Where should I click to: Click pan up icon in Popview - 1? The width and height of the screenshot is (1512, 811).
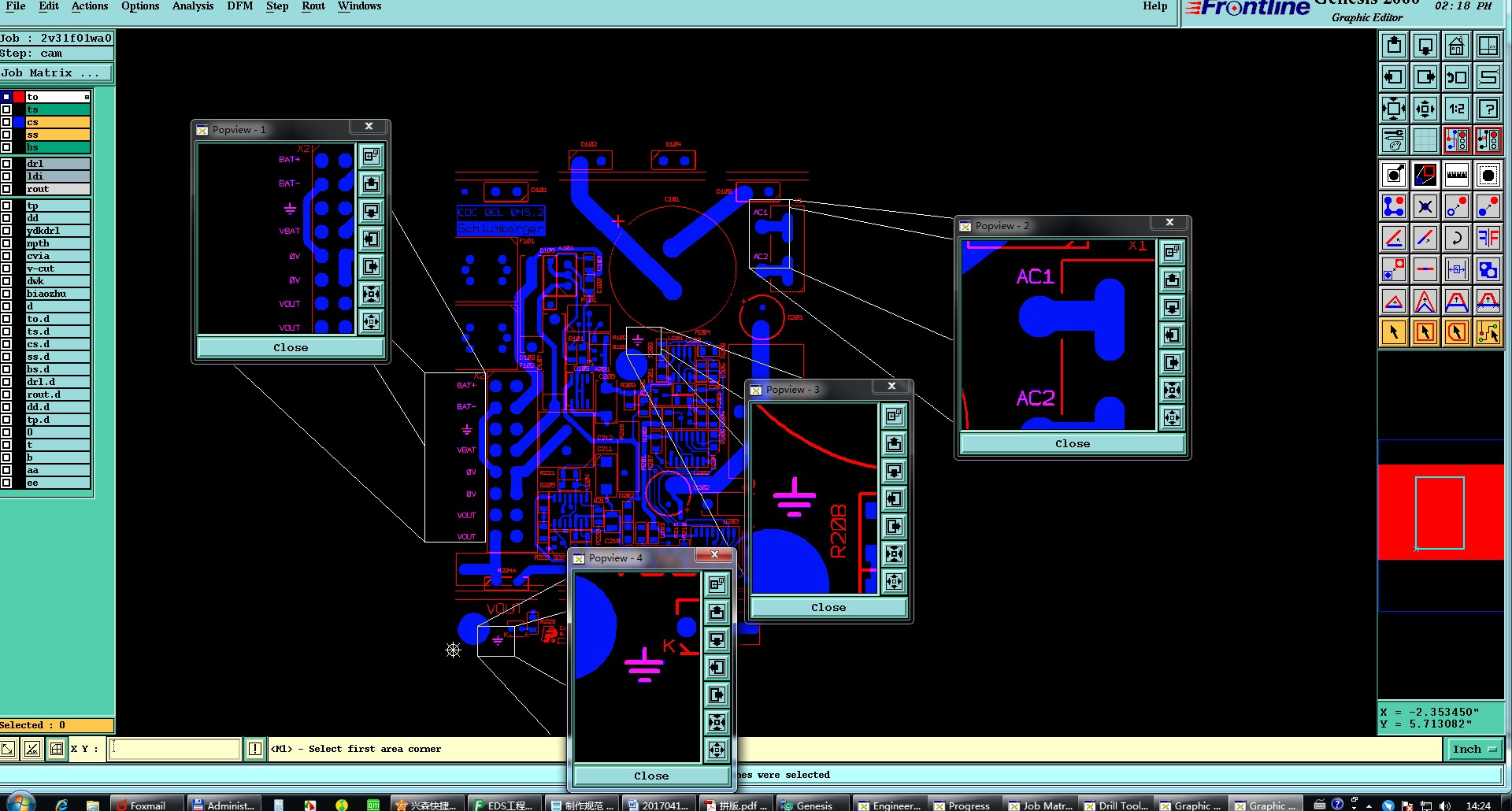(x=371, y=183)
